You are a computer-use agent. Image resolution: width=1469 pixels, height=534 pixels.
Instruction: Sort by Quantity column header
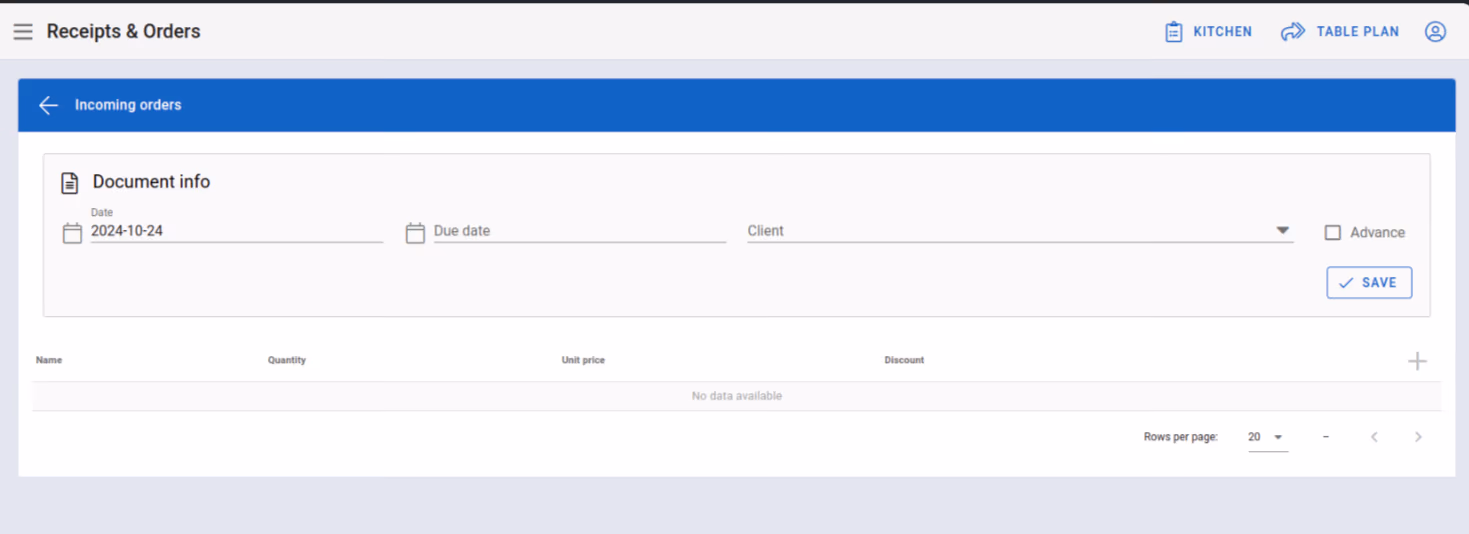(287, 360)
